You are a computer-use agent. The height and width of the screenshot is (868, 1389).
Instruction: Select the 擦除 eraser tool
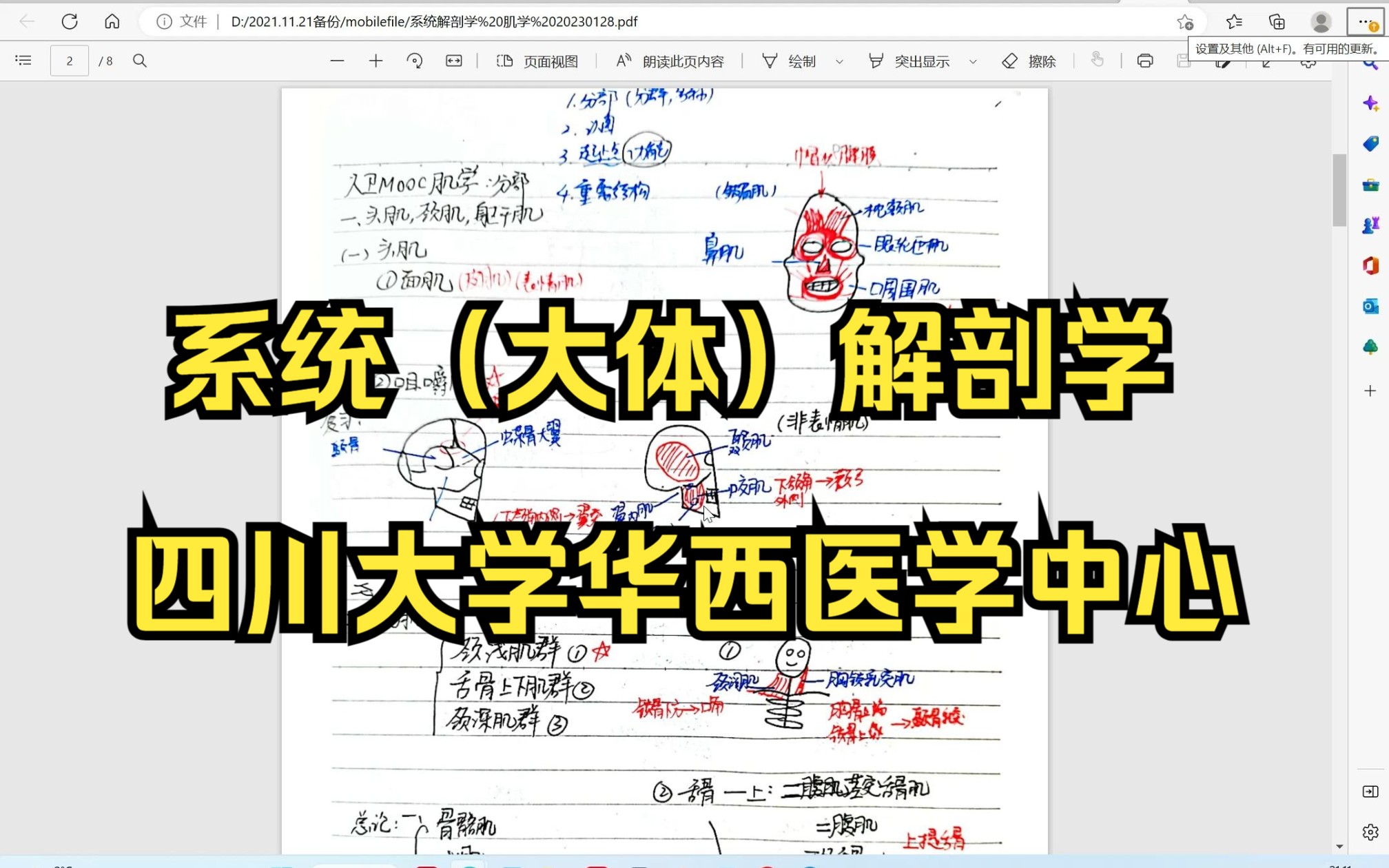[1029, 61]
